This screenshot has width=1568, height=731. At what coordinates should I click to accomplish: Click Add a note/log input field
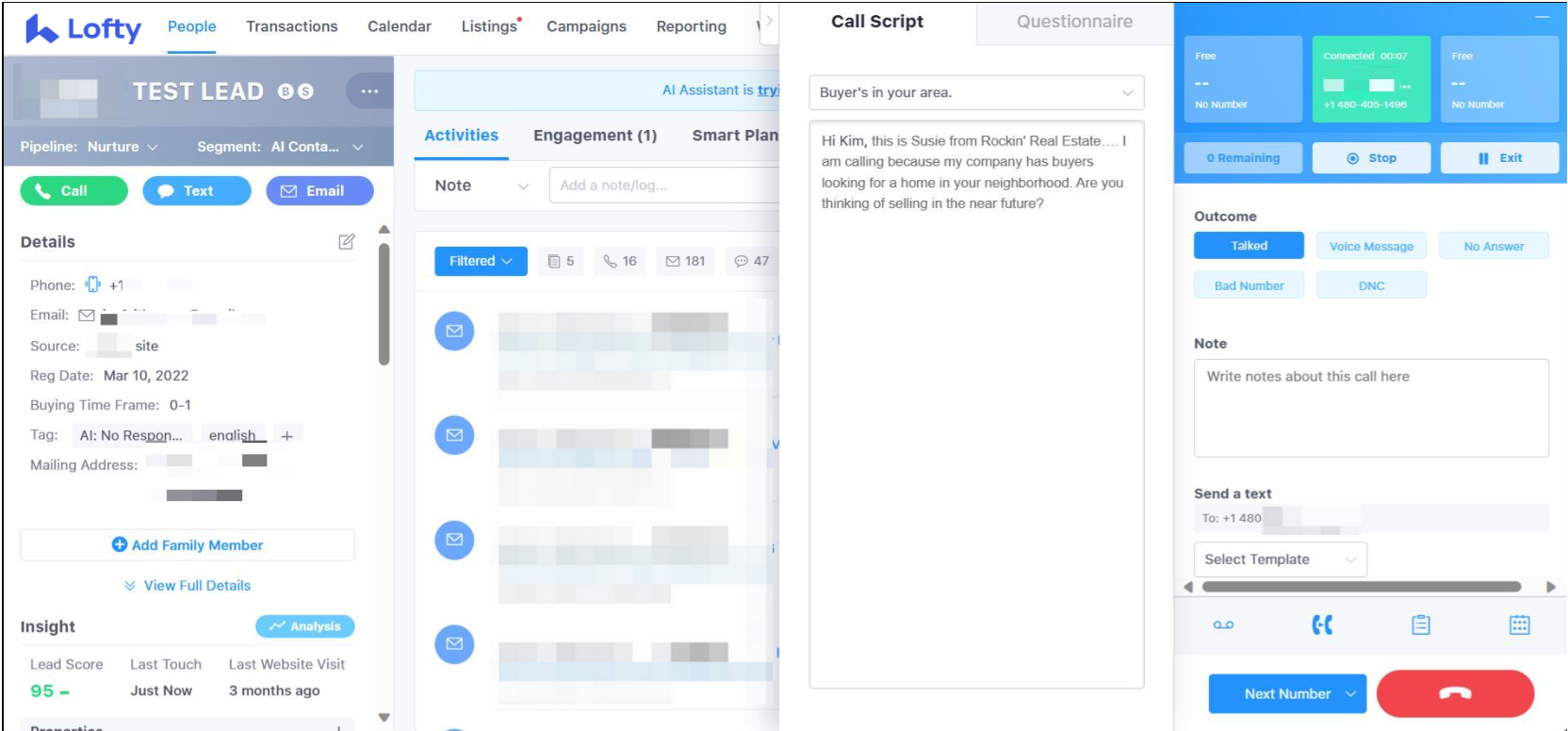coord(664,186)
